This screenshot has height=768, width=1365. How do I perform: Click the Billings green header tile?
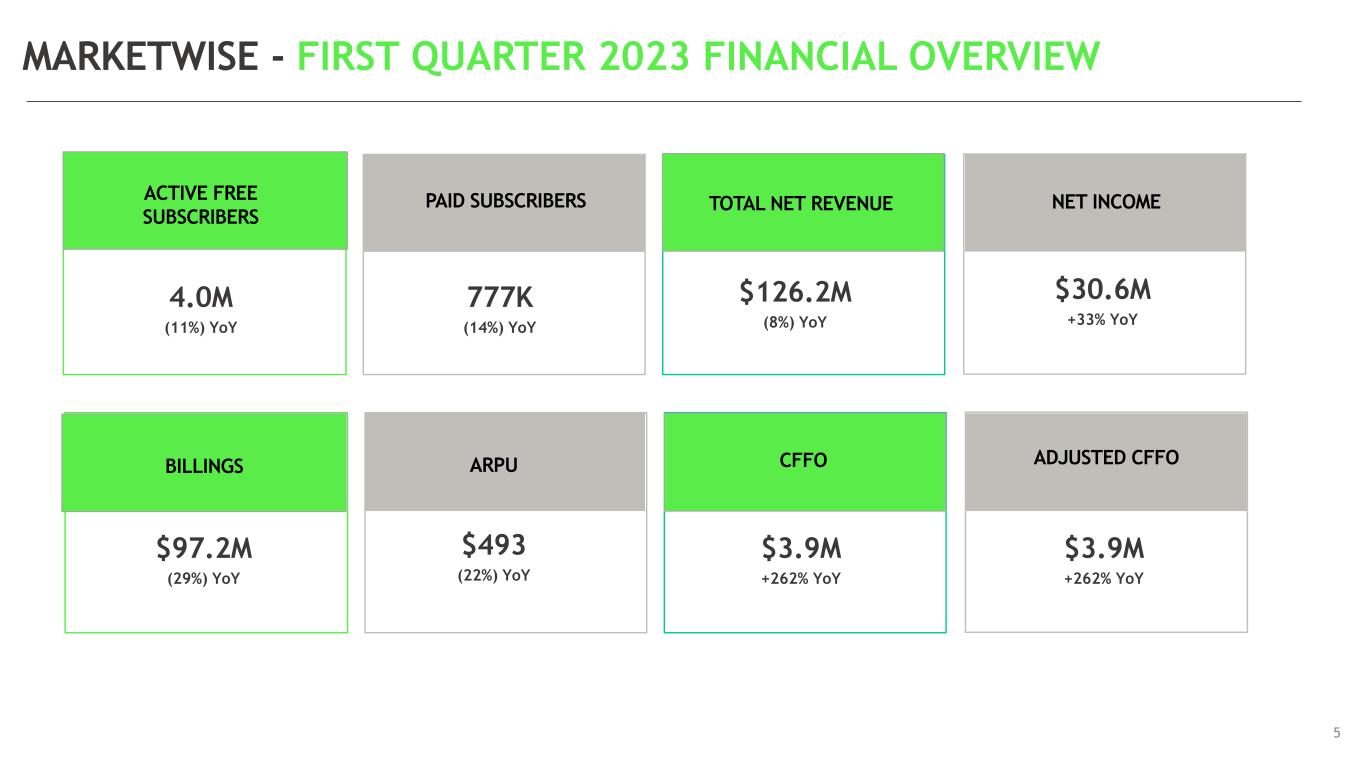click(204, 466)
